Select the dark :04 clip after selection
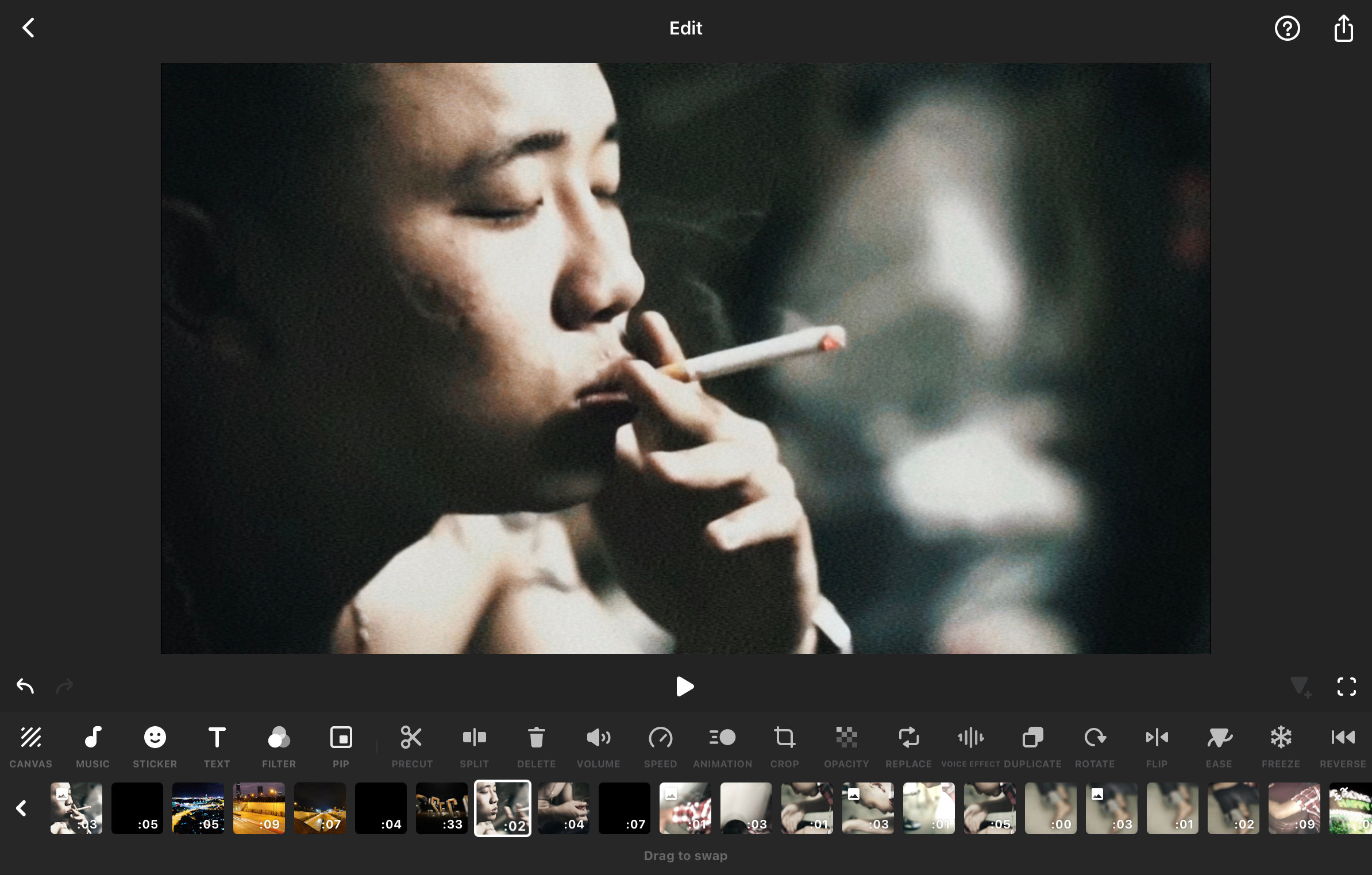1372x875 pixels. tap(564, 808)
